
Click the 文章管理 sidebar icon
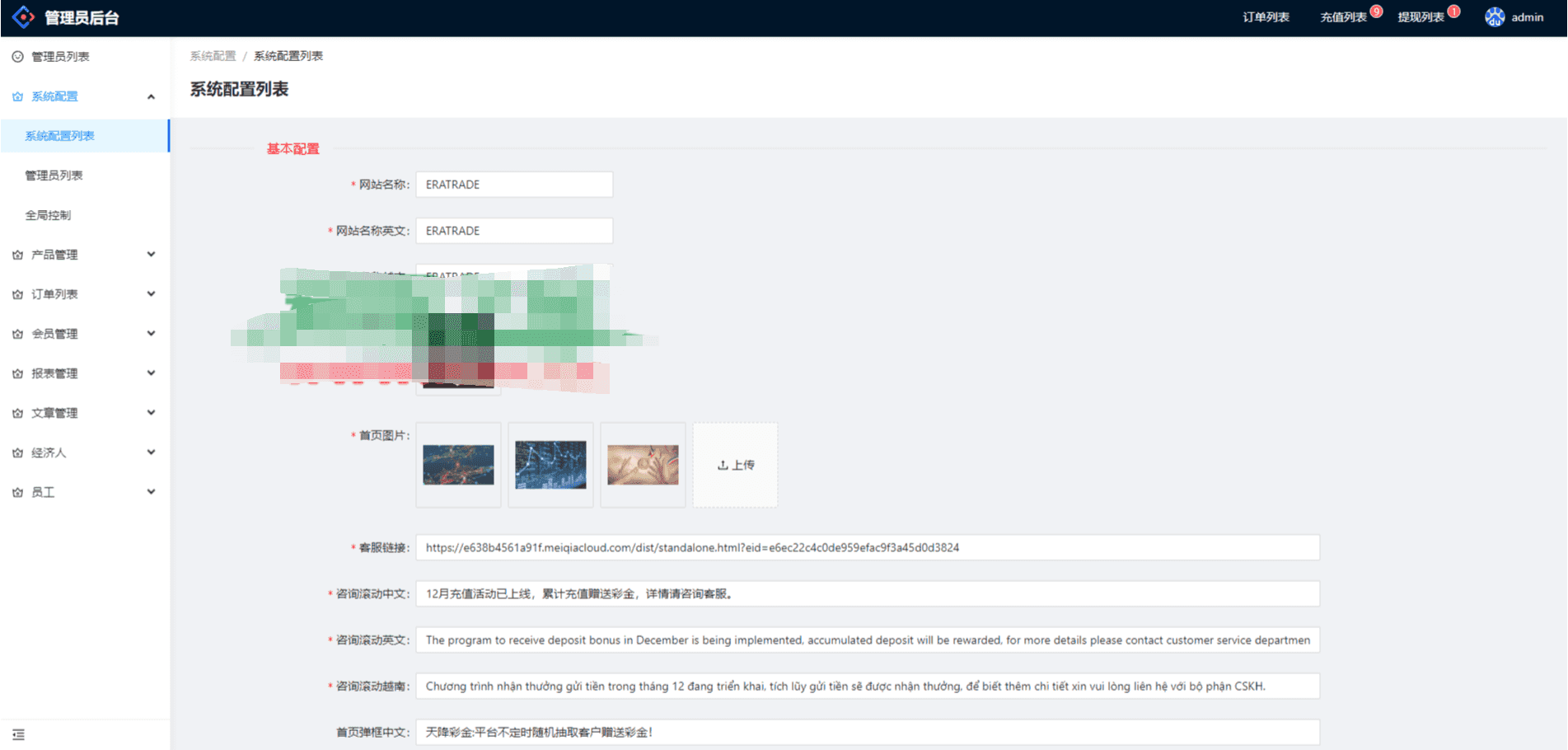(x=17, y=414)
